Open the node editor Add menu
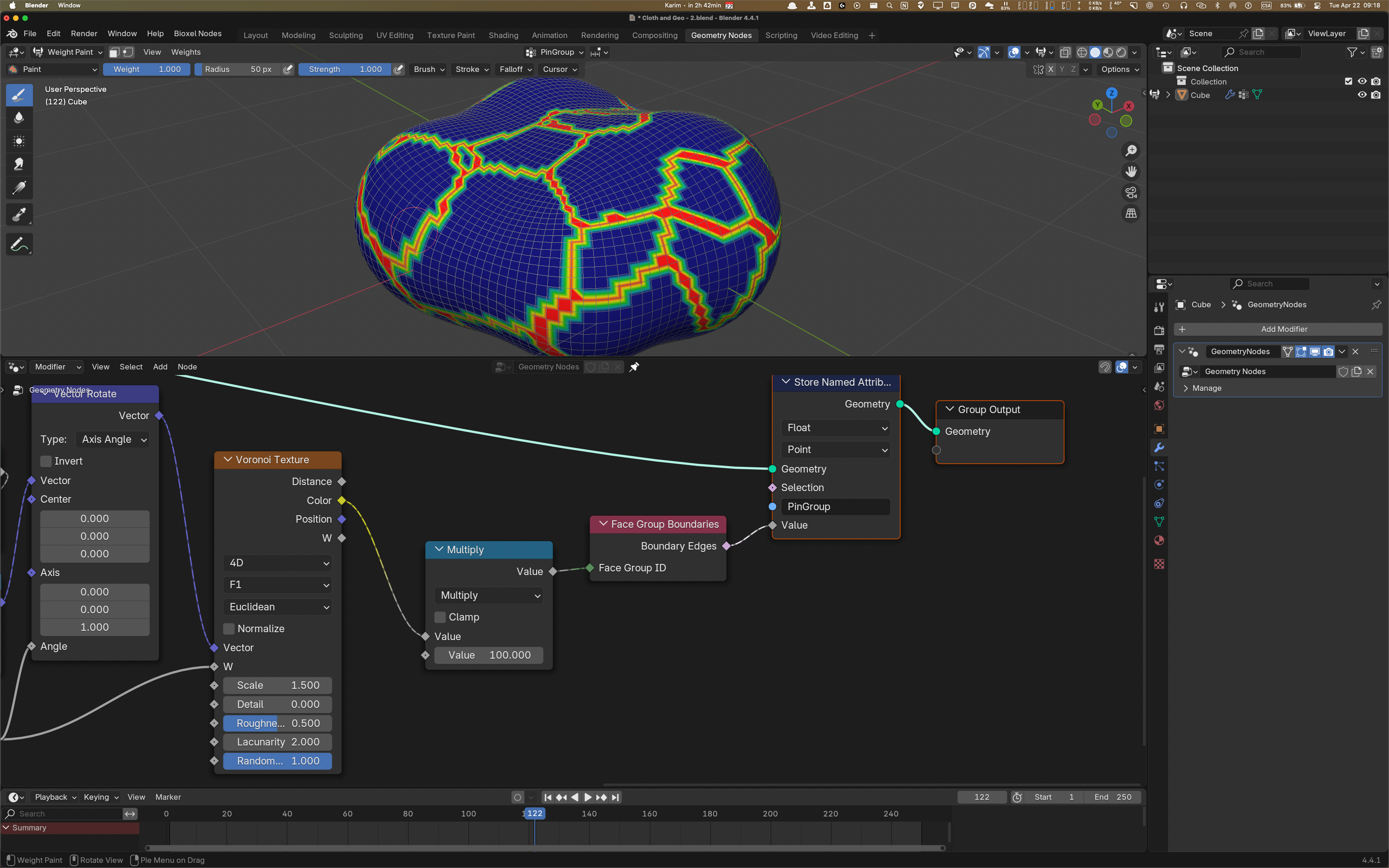The image size is (1389, 868). (x=160, y=367)
